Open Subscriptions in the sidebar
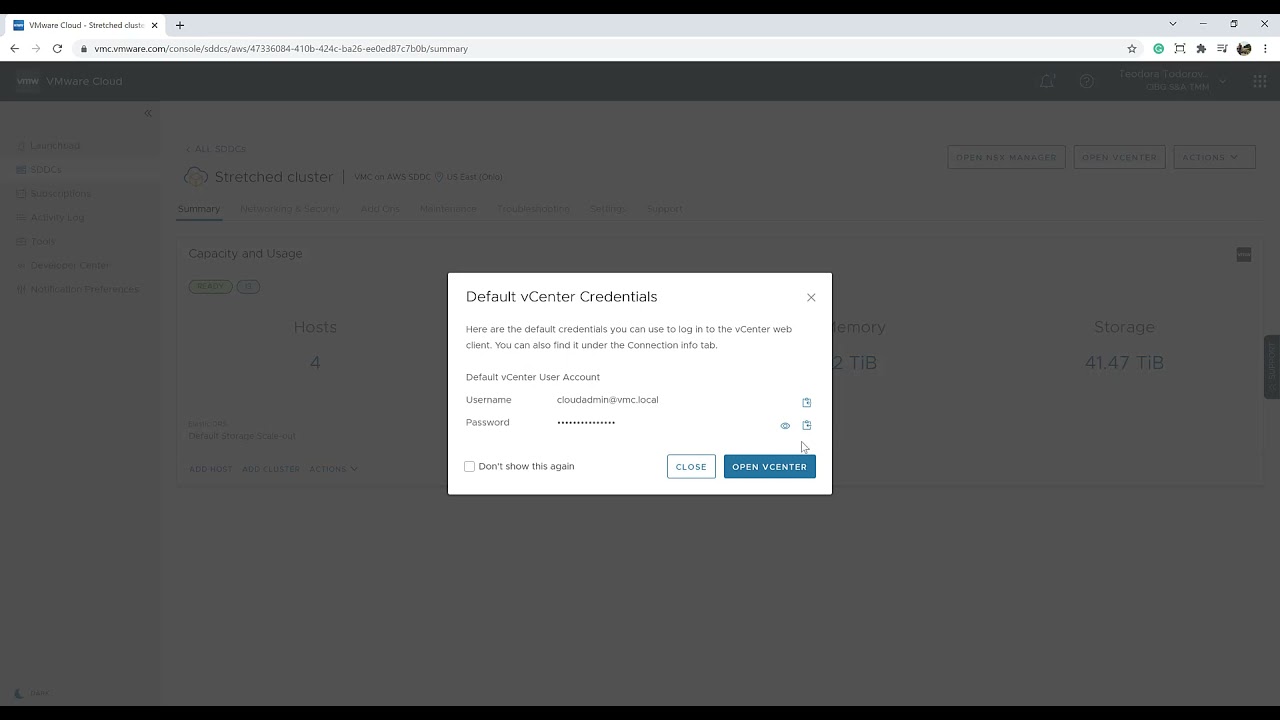The width and height of the screenshot is (1280, 720). (60, 193)
